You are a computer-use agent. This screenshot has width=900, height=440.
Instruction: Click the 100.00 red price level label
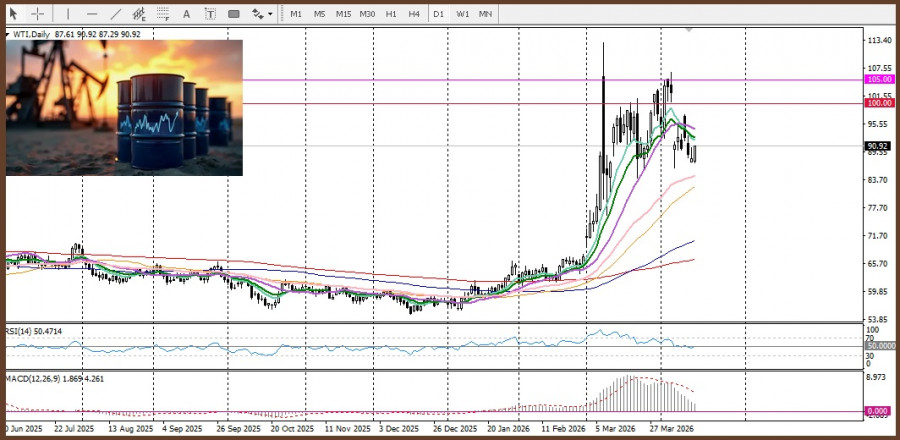(x=879, y=103)
